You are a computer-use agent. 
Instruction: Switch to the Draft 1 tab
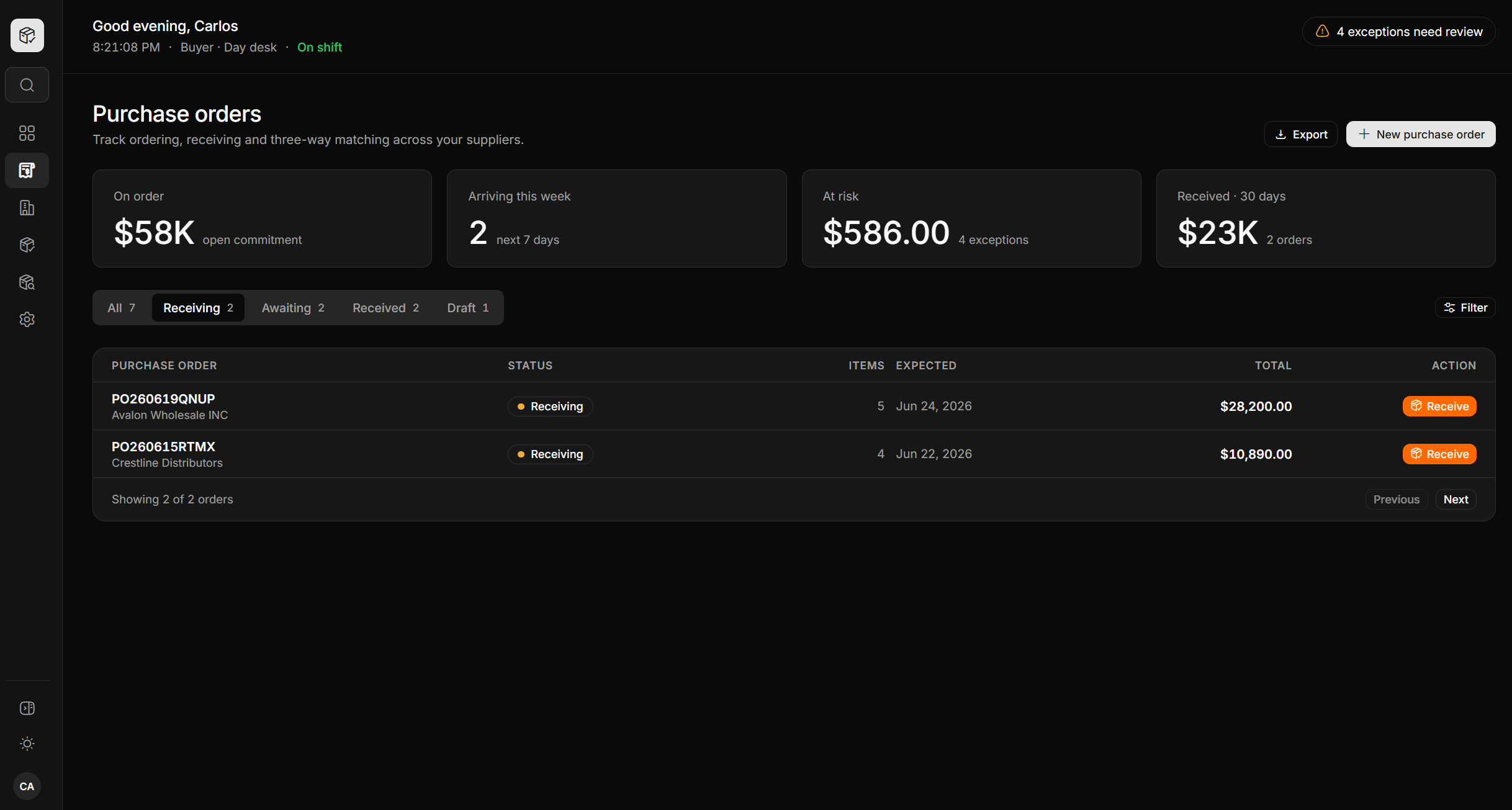coord(468,307)
